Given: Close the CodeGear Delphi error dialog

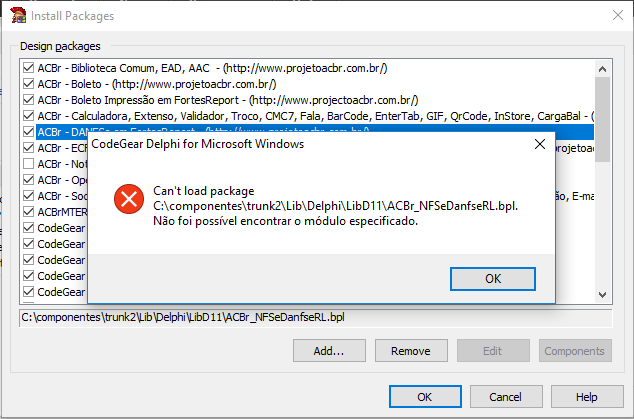Looking at the screenshot, I should tap(540, 144).
